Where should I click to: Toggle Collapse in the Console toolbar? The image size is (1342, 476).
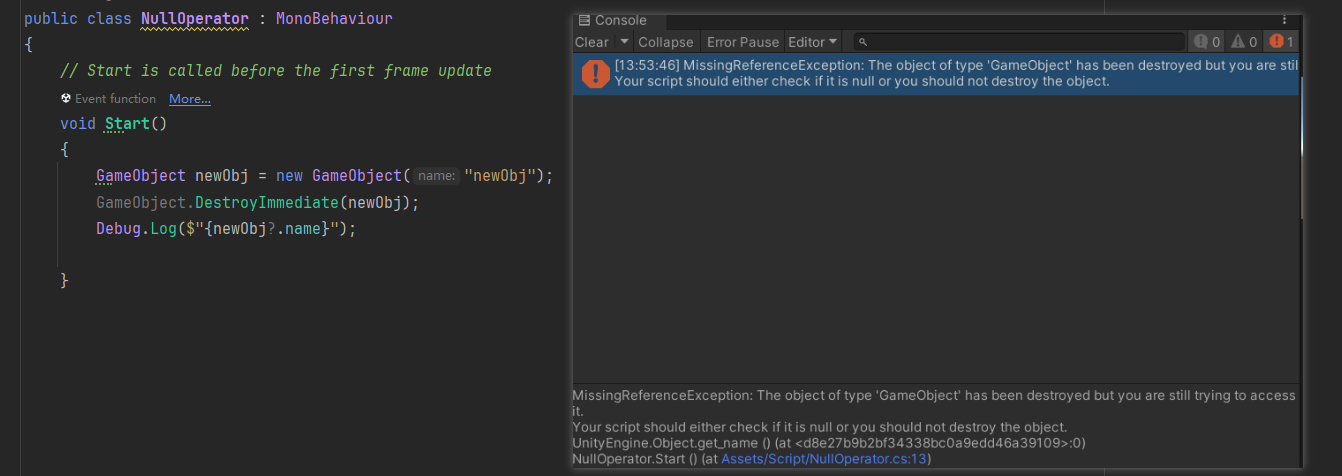(666, 42)
